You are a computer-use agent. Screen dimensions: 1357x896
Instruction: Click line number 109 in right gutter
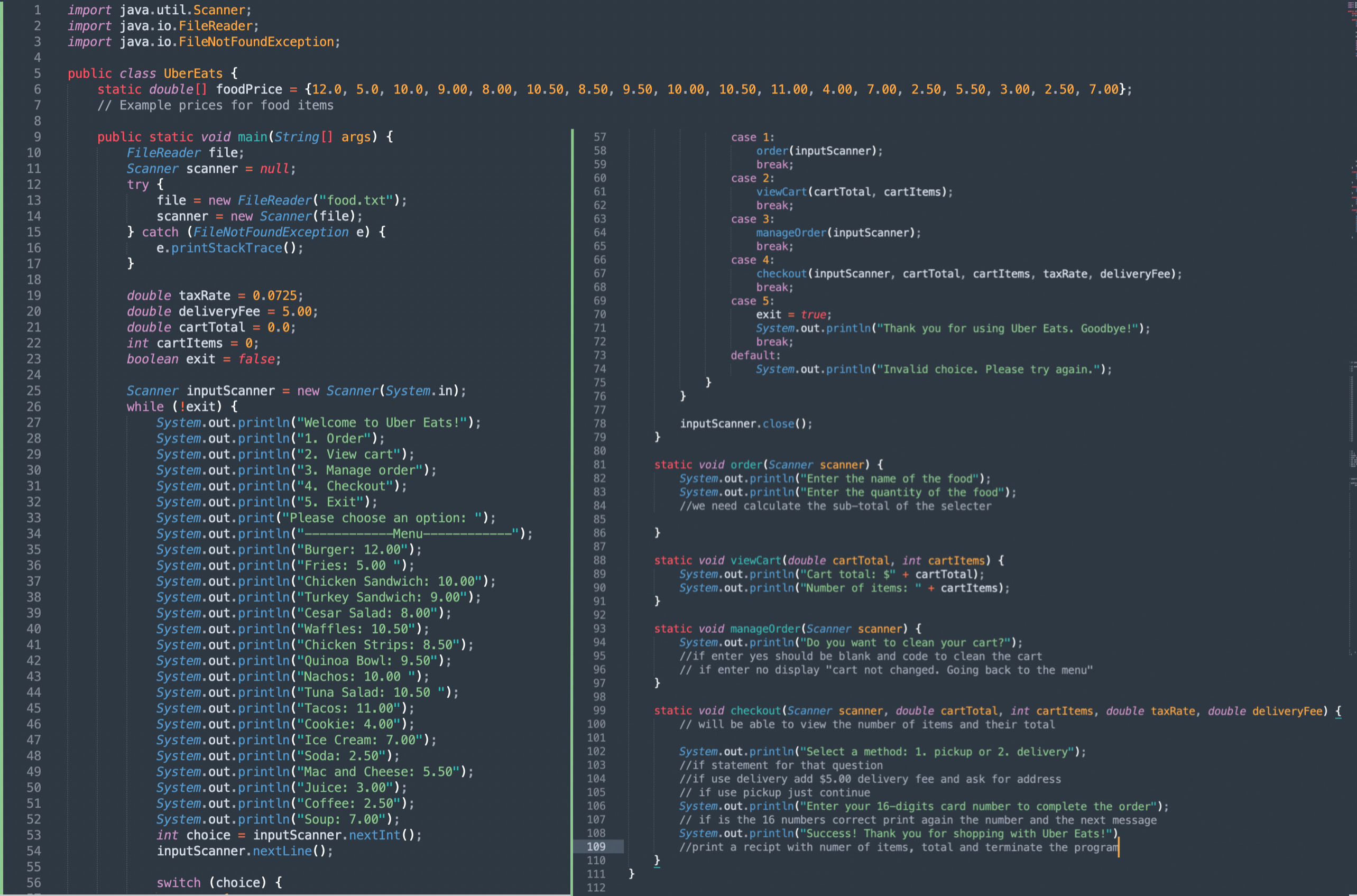[596, 847]
